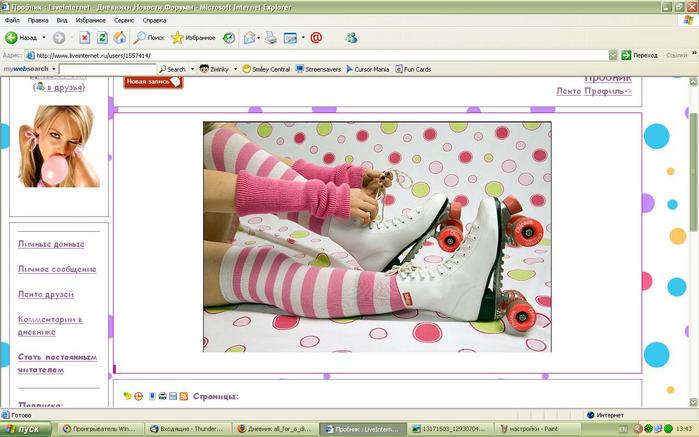Viewport: 699px width, 437px height.
Task: Open Screensavers toolbar button
Action: click(x=318, y=69)
